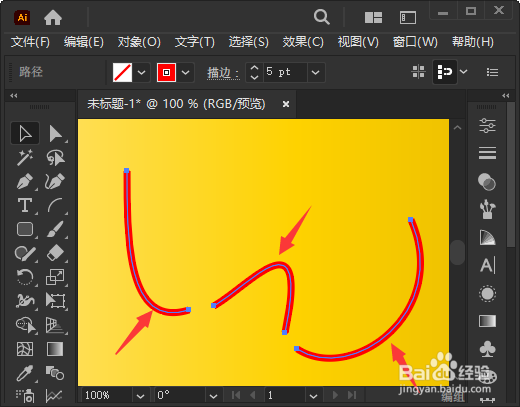Click the fill color swatch (none)
Viewport: 520px width, 407px height.
point(123,72)
